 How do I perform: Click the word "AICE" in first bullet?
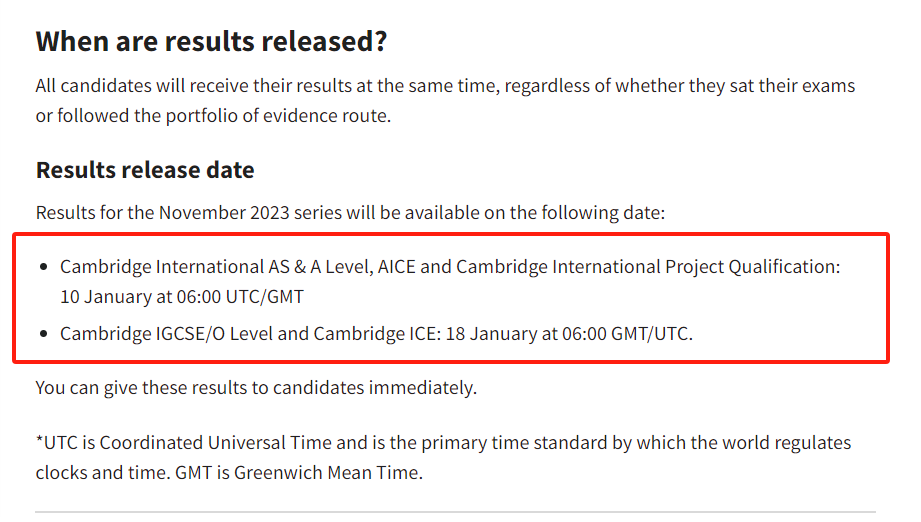point(396,267)
